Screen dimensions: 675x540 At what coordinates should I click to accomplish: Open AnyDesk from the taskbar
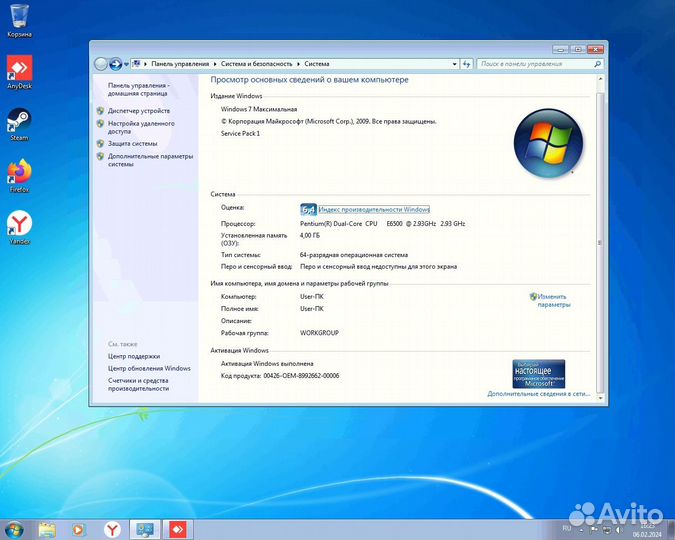click(178, 530)
